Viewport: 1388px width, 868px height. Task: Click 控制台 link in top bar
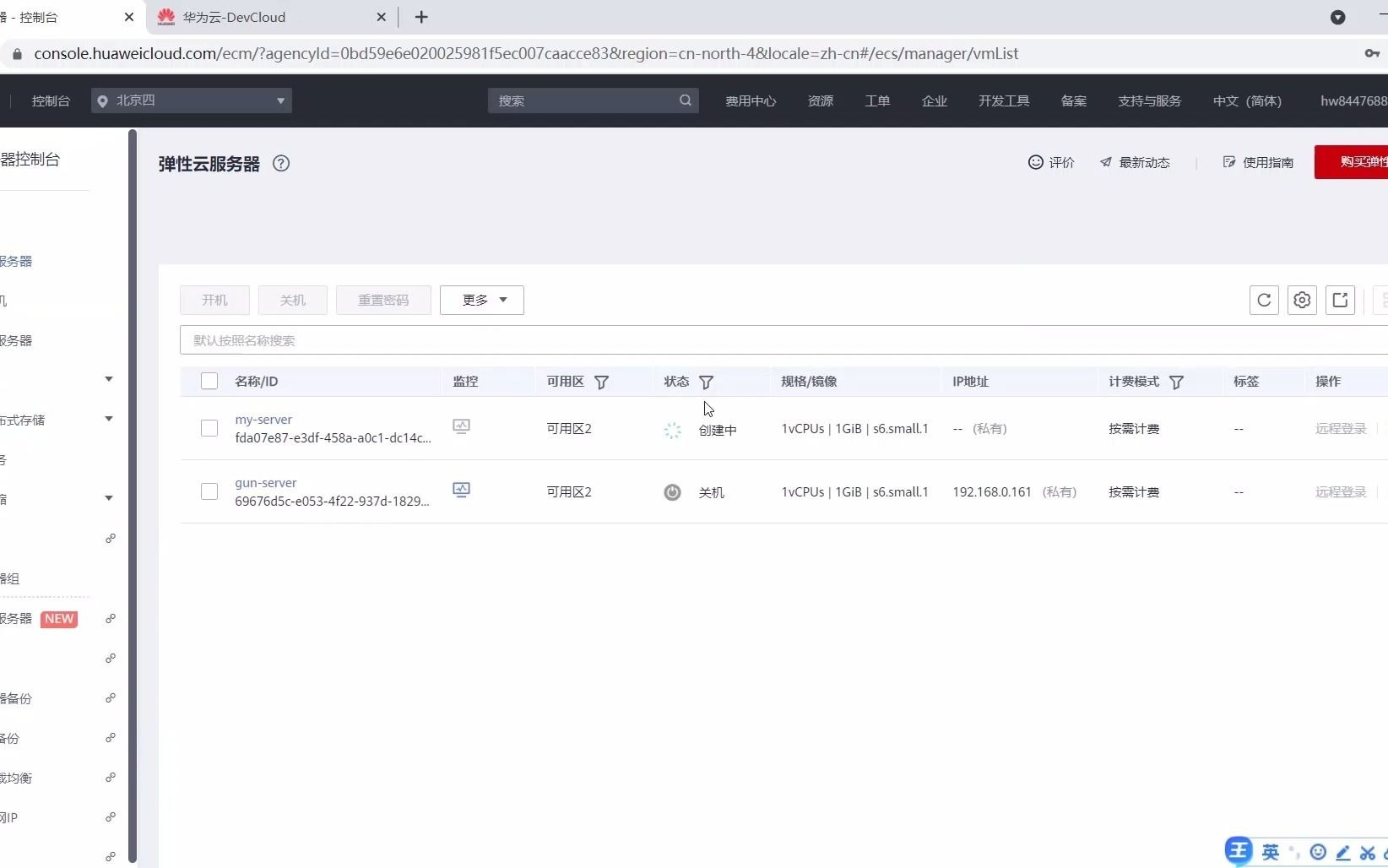[x=51, y=100]
